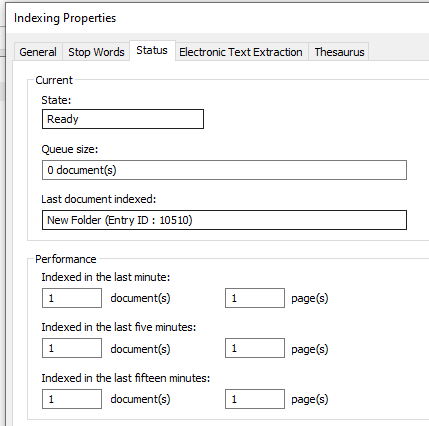Click the "Indexed in the last minute:" label

pos(106,277)
